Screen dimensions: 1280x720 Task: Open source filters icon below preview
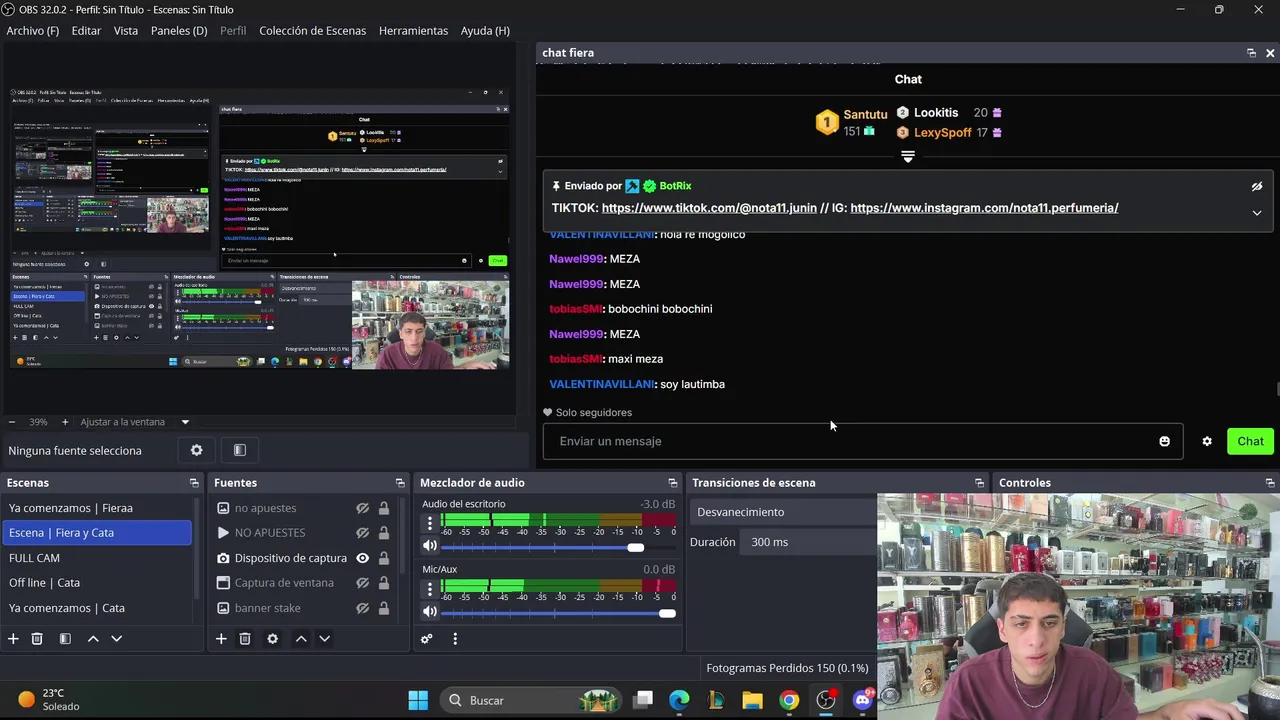pyautogui.click(x=239, y=450)
